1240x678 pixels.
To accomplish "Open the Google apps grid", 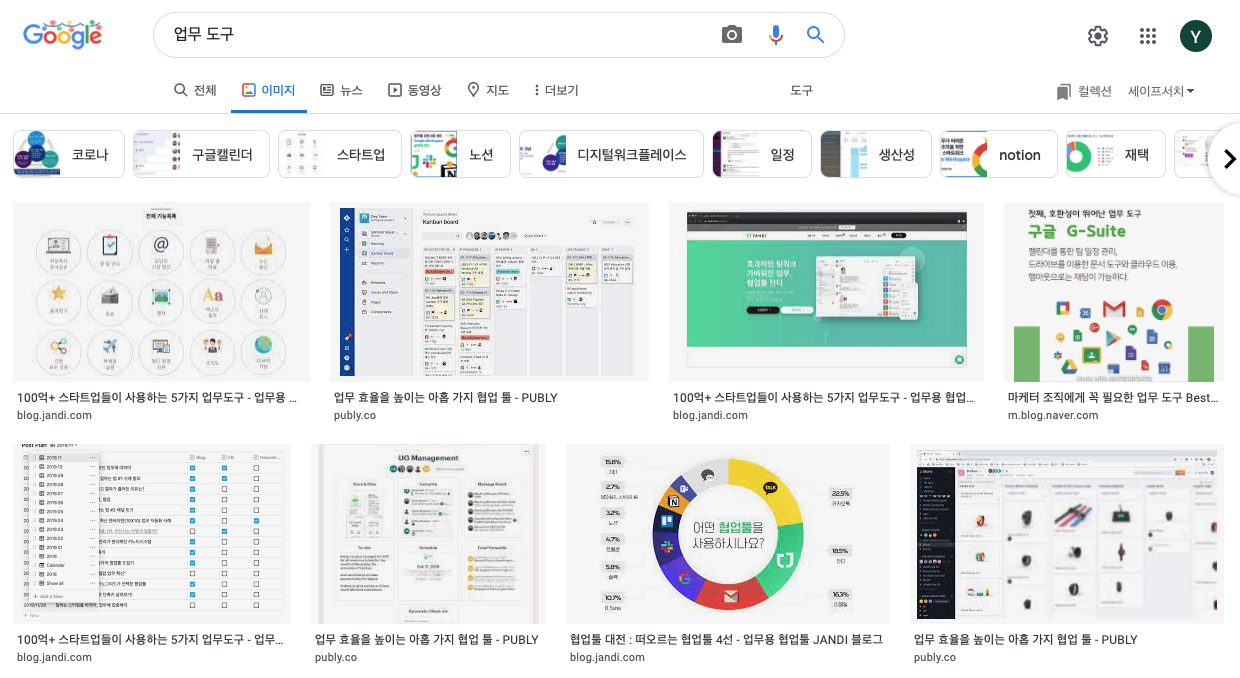I will [1148, 36].
